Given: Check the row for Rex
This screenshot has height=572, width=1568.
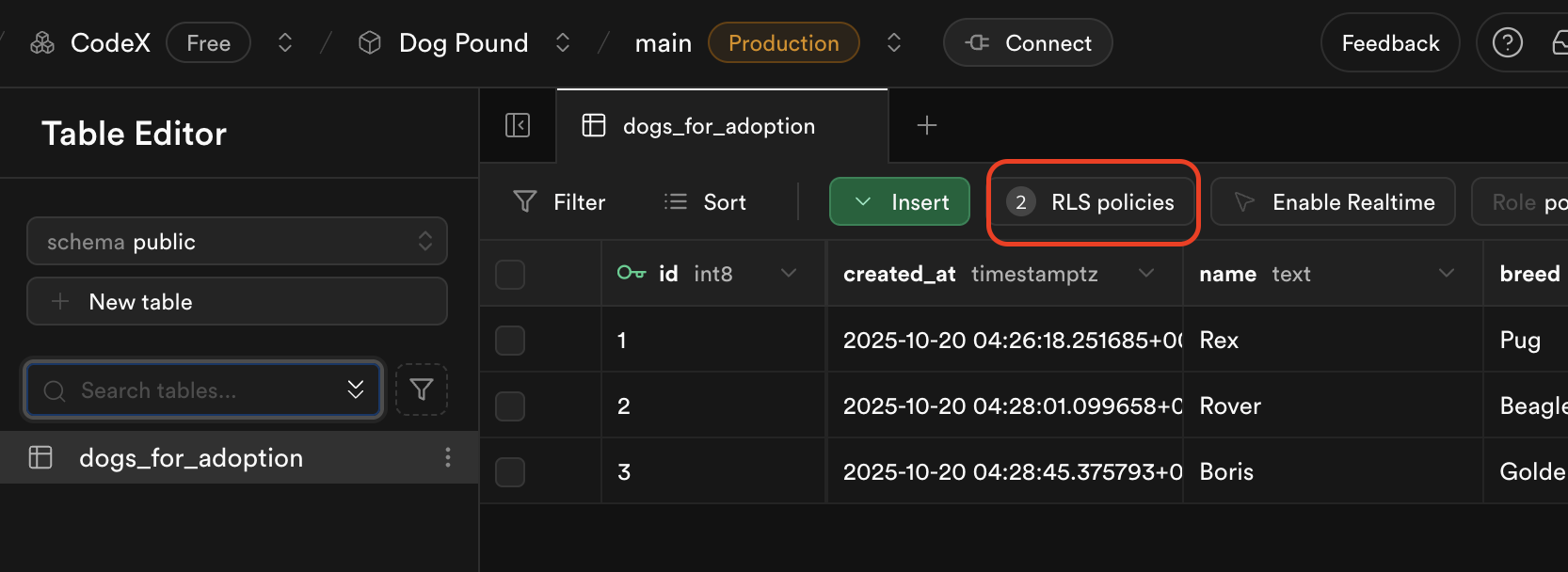Looking at the screenshot, I should pyautogui.click(x=510, y=341).
